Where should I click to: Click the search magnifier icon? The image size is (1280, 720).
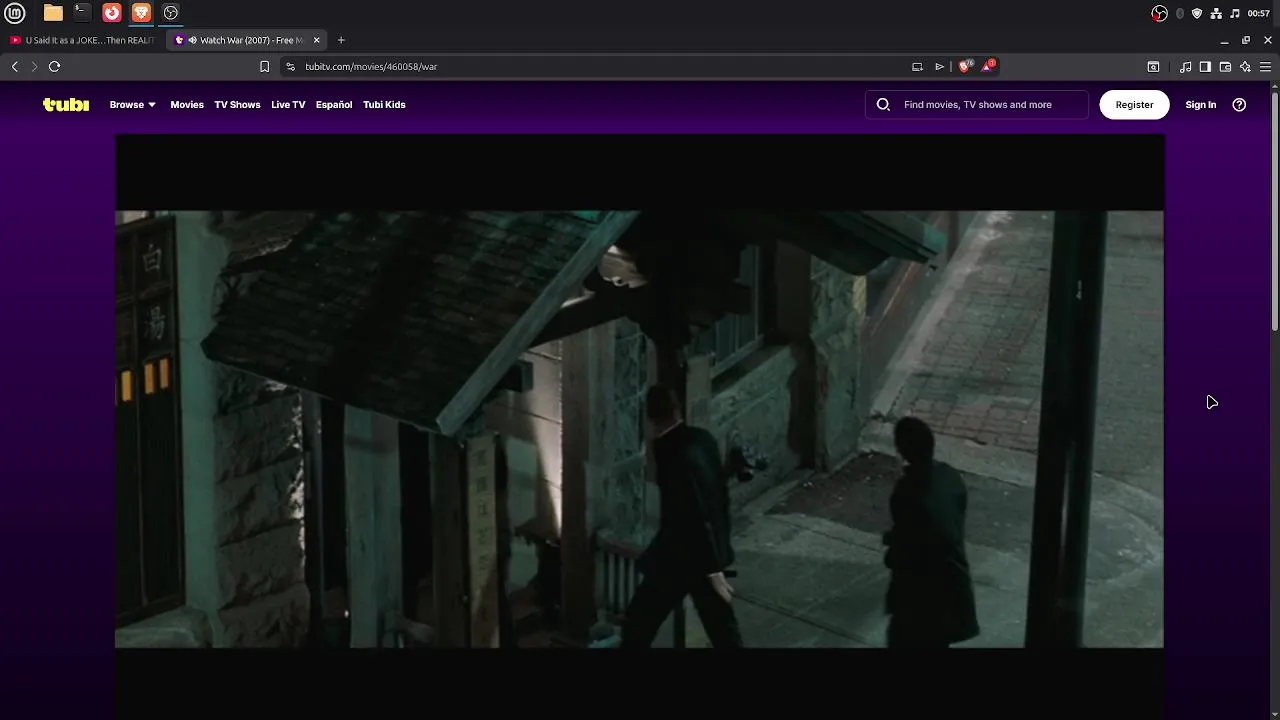[x=883, y=105]
